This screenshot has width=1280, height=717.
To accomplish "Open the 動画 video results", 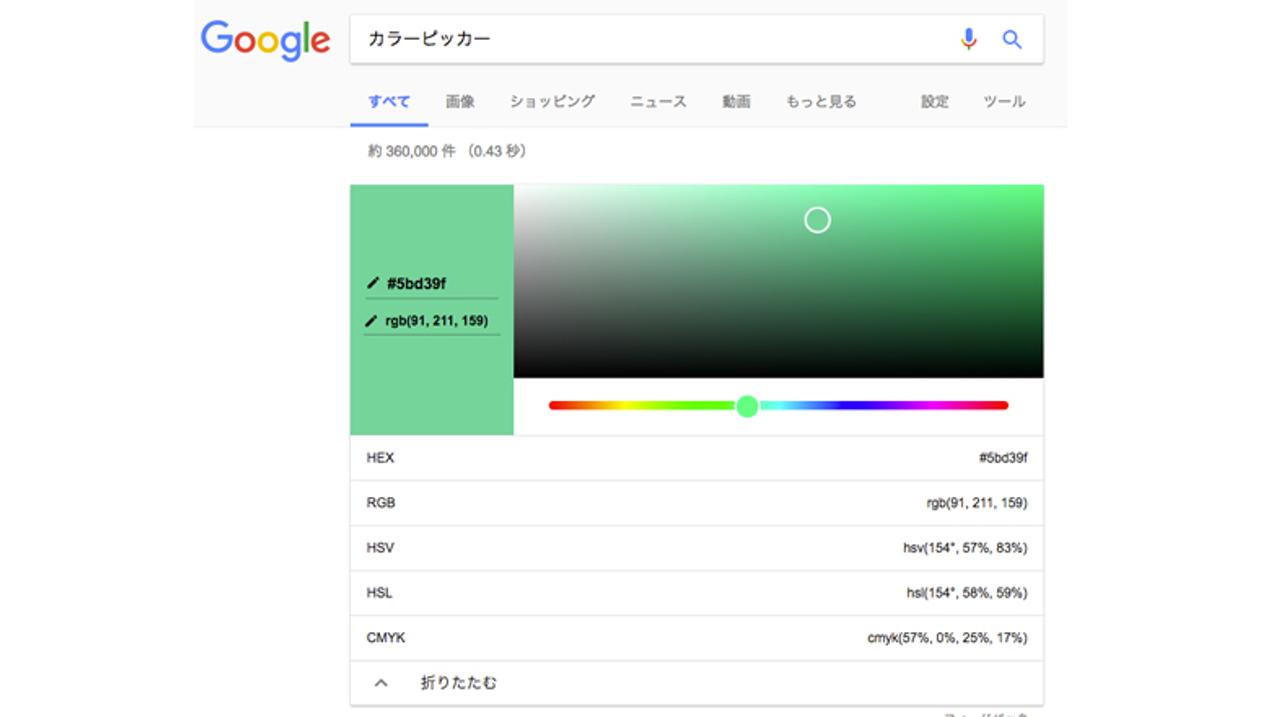I will click(736, 101).
